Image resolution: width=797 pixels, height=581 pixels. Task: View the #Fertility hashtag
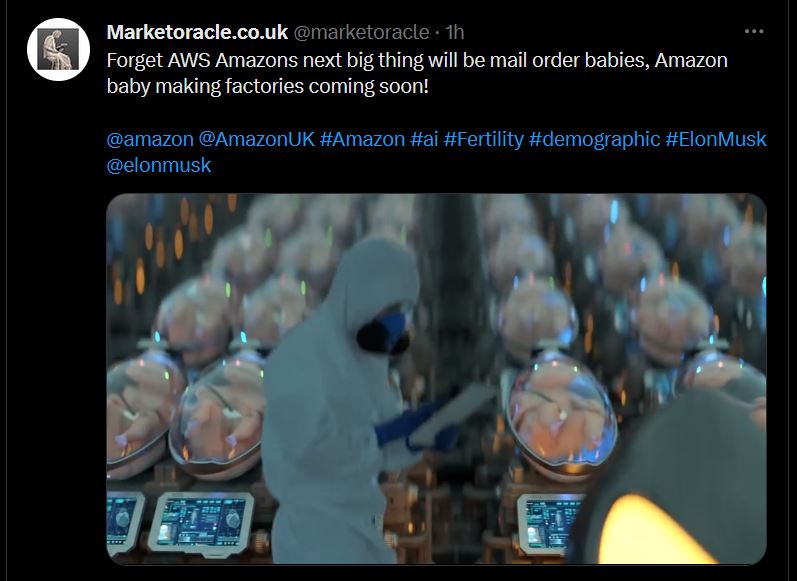(x=483, y=139)
